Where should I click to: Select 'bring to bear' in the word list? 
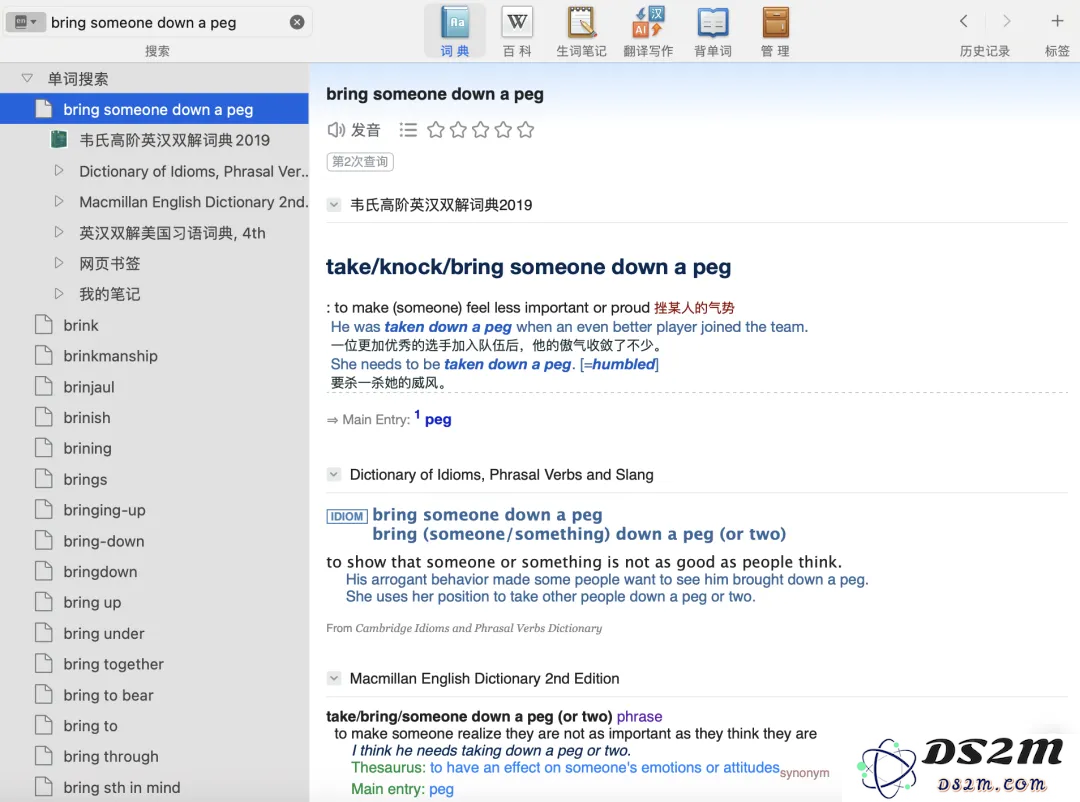(154, 695)
